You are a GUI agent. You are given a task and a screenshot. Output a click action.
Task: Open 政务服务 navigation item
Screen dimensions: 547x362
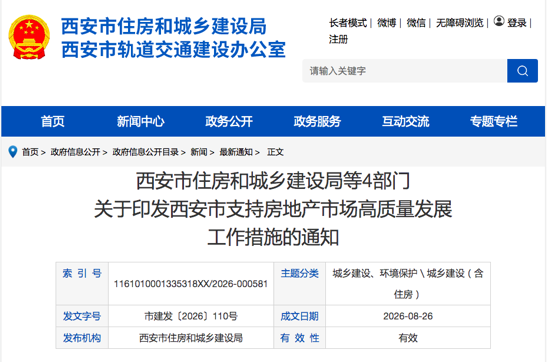pyautogui.click(x=317, y=121)
